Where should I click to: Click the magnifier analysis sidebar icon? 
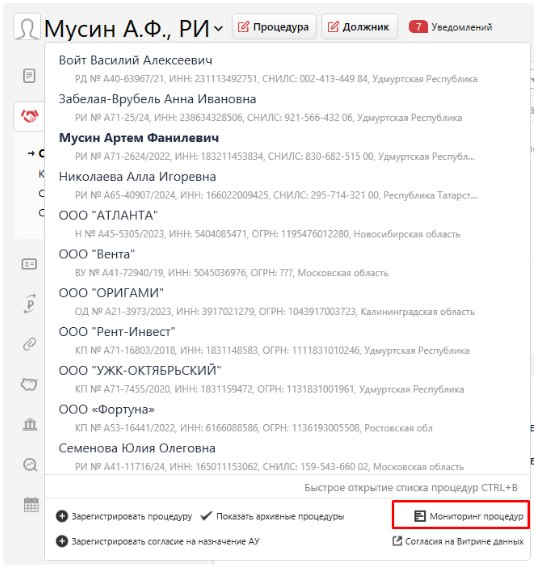[x=30, y=464]
